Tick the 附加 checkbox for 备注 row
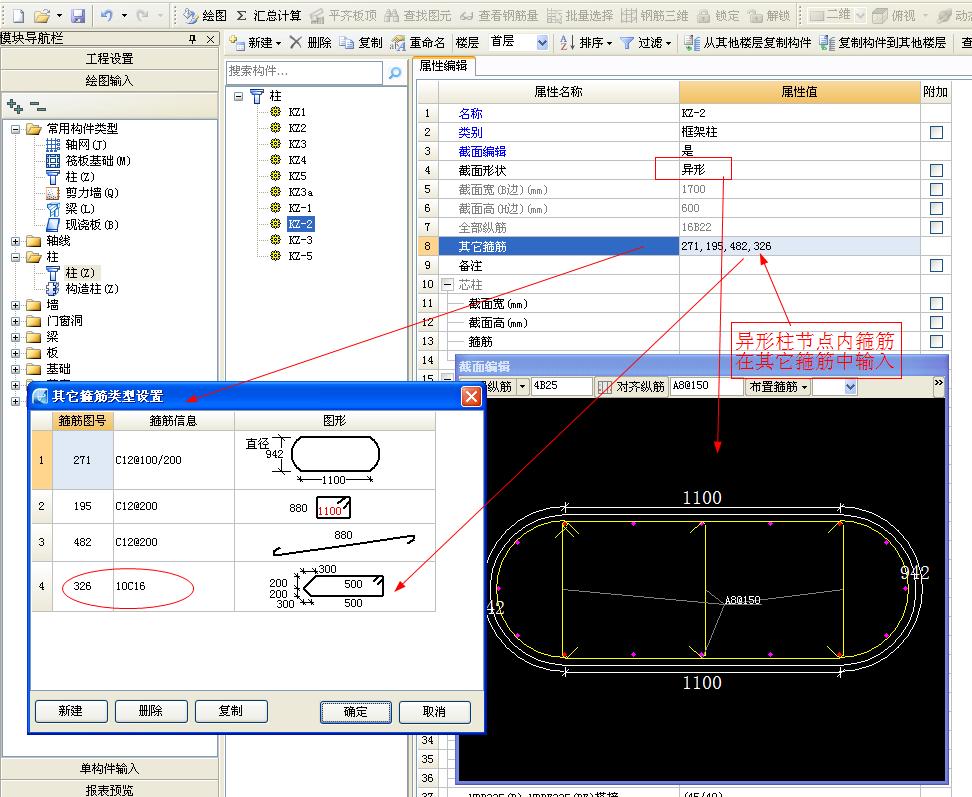This screenshot has width=972, height=797. coord(936,266)
